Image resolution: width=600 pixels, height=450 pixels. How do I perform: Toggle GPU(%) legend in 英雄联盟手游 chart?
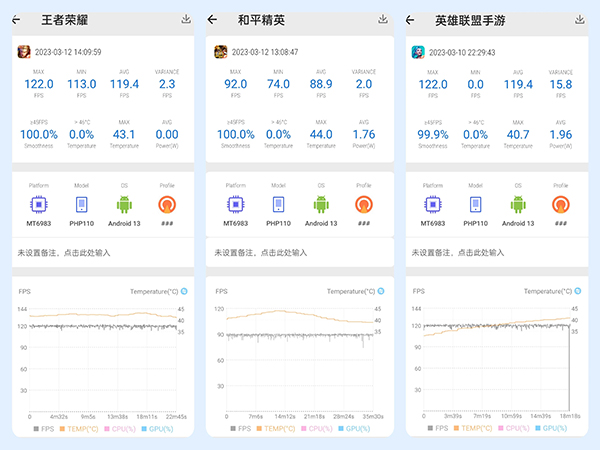550,427
